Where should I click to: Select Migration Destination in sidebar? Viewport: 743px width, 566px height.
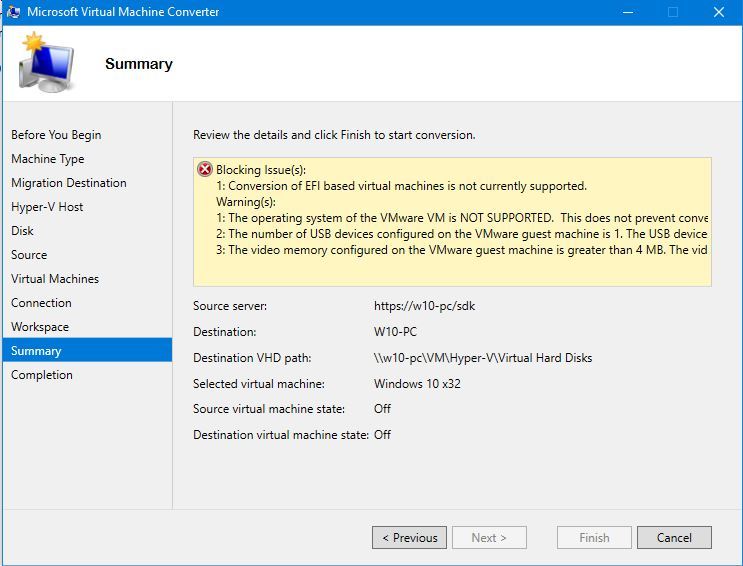69,183
